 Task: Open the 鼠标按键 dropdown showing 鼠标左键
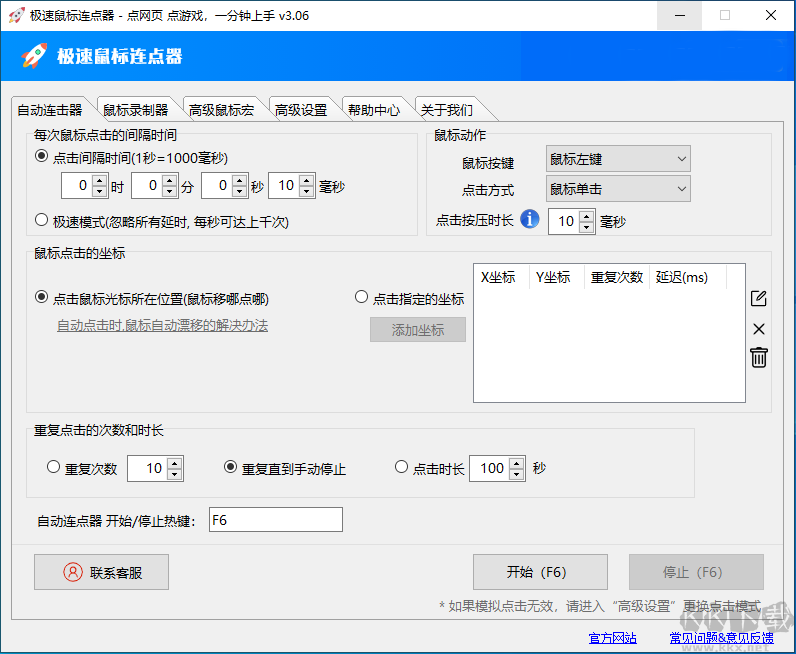coord(618,159)
